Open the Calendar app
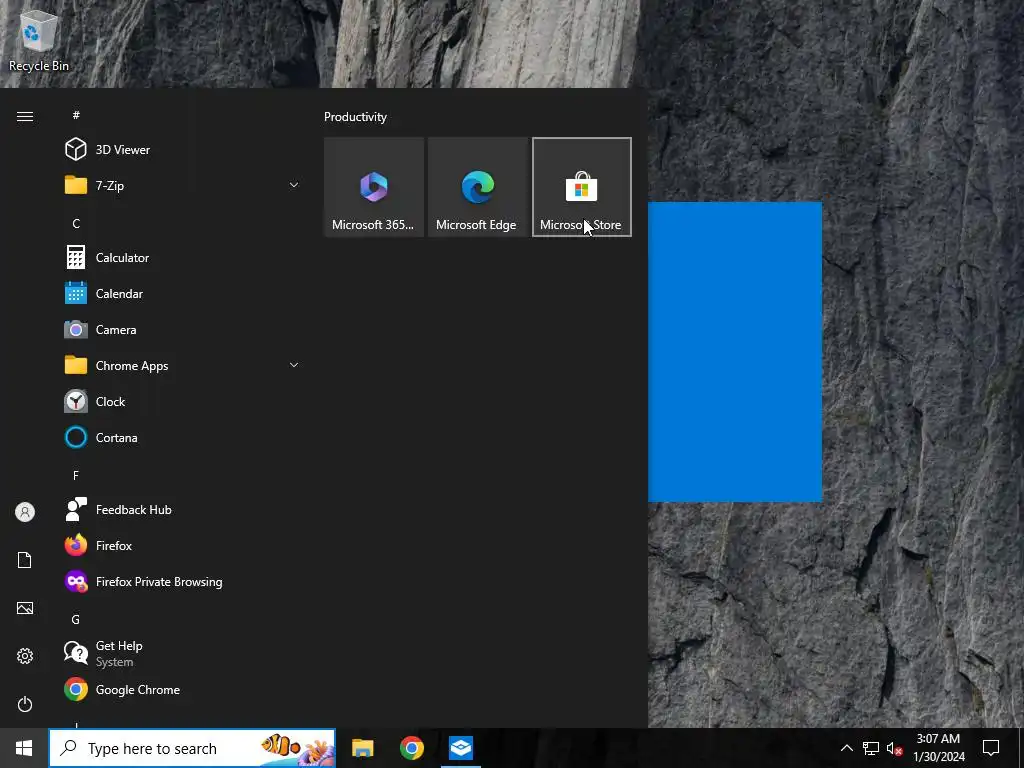The width and height of the screenshot is (1024, 768). (182, 293)
